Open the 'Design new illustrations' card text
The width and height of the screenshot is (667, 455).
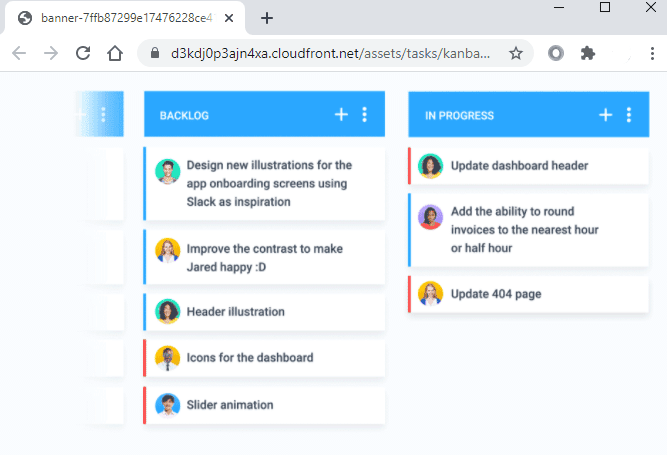(x=269, y=183)
